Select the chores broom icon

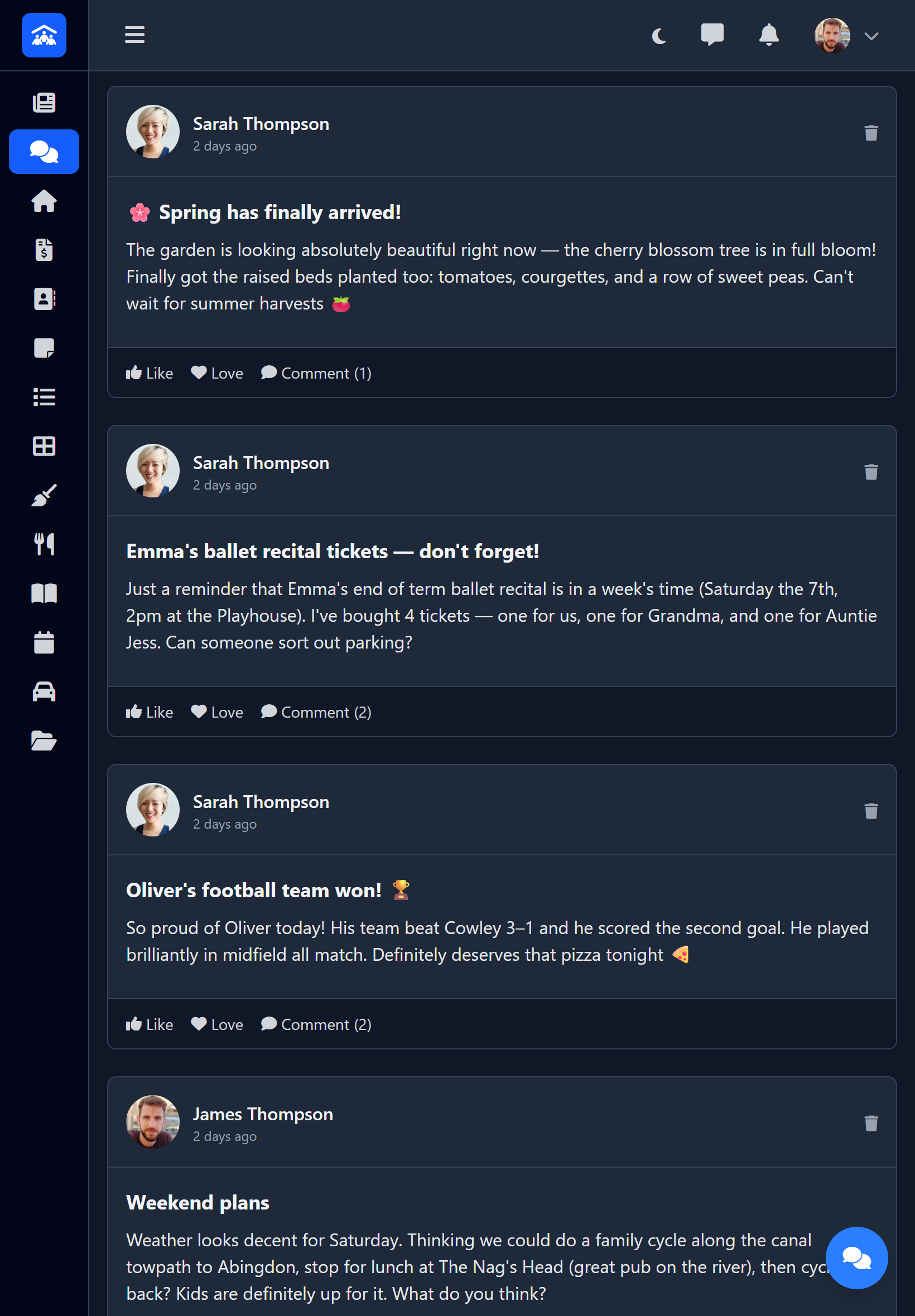pyautogui.click(x=44, y=495)
